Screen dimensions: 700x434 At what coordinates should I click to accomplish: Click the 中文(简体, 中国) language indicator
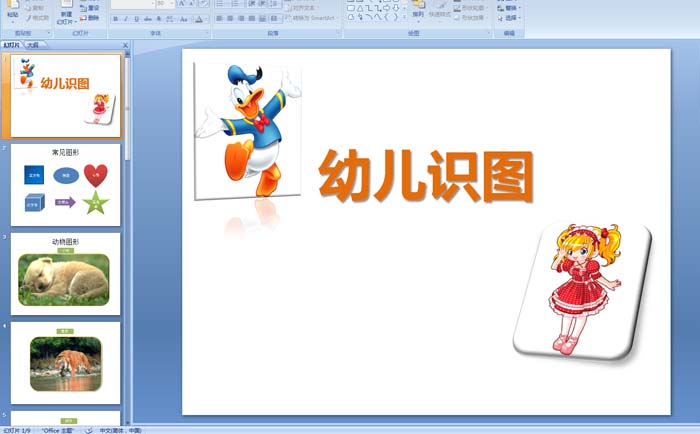(x=121, y=430)
